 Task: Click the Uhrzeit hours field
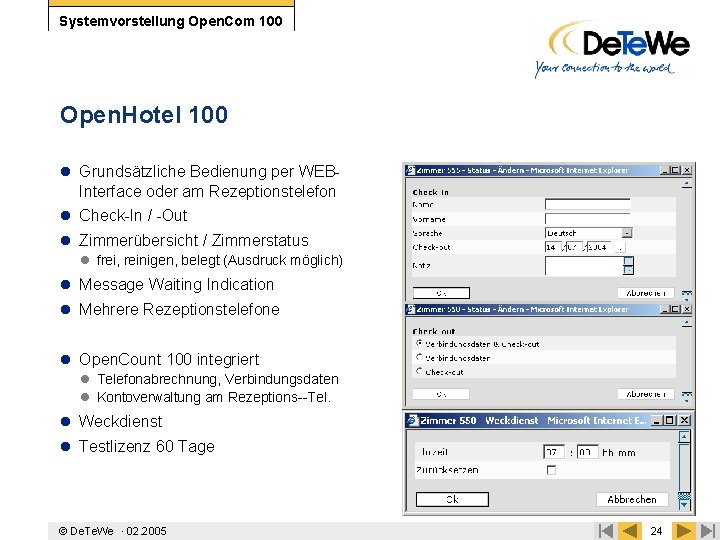554,452
